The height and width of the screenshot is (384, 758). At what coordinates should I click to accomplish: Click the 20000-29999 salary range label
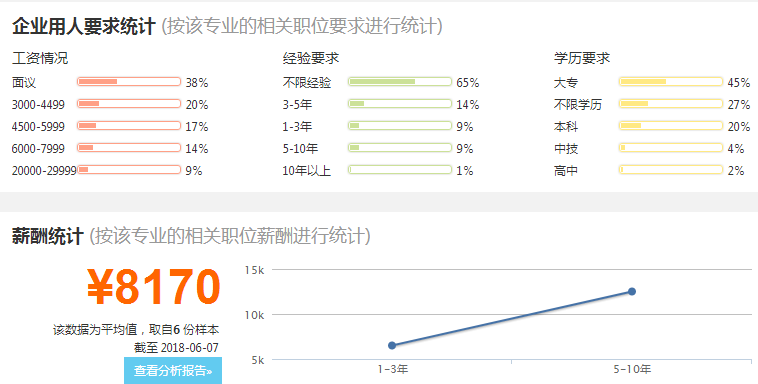(44, 171)
